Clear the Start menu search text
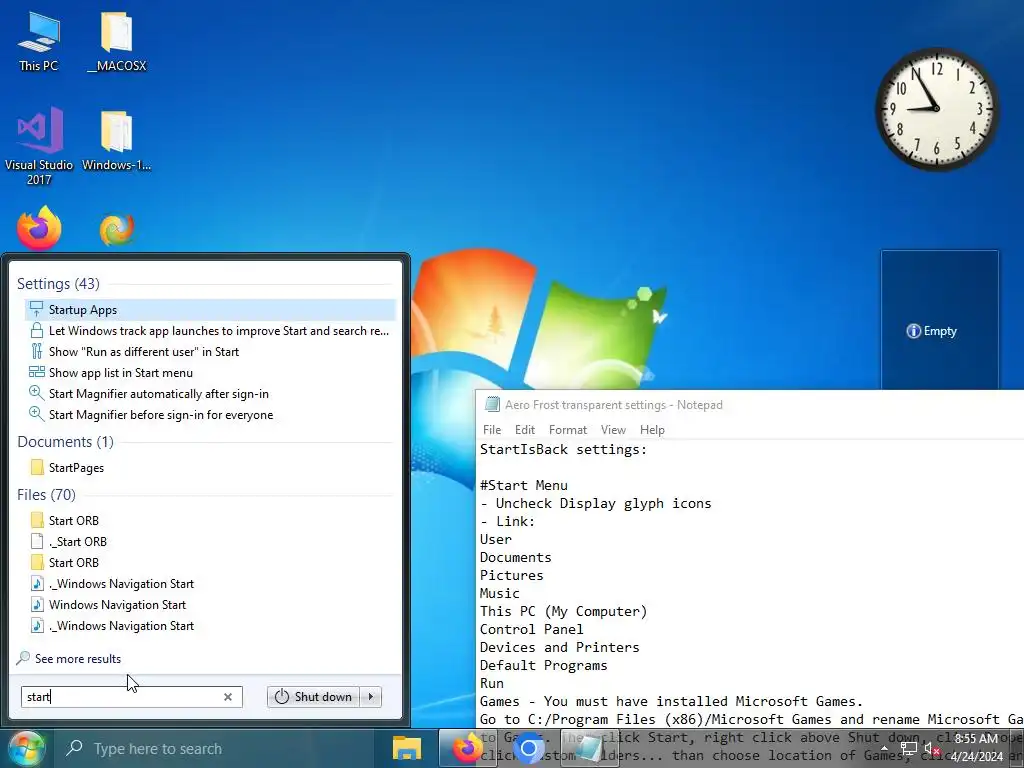Viewport: 1024px width, 768px height. tap(228, 697)
